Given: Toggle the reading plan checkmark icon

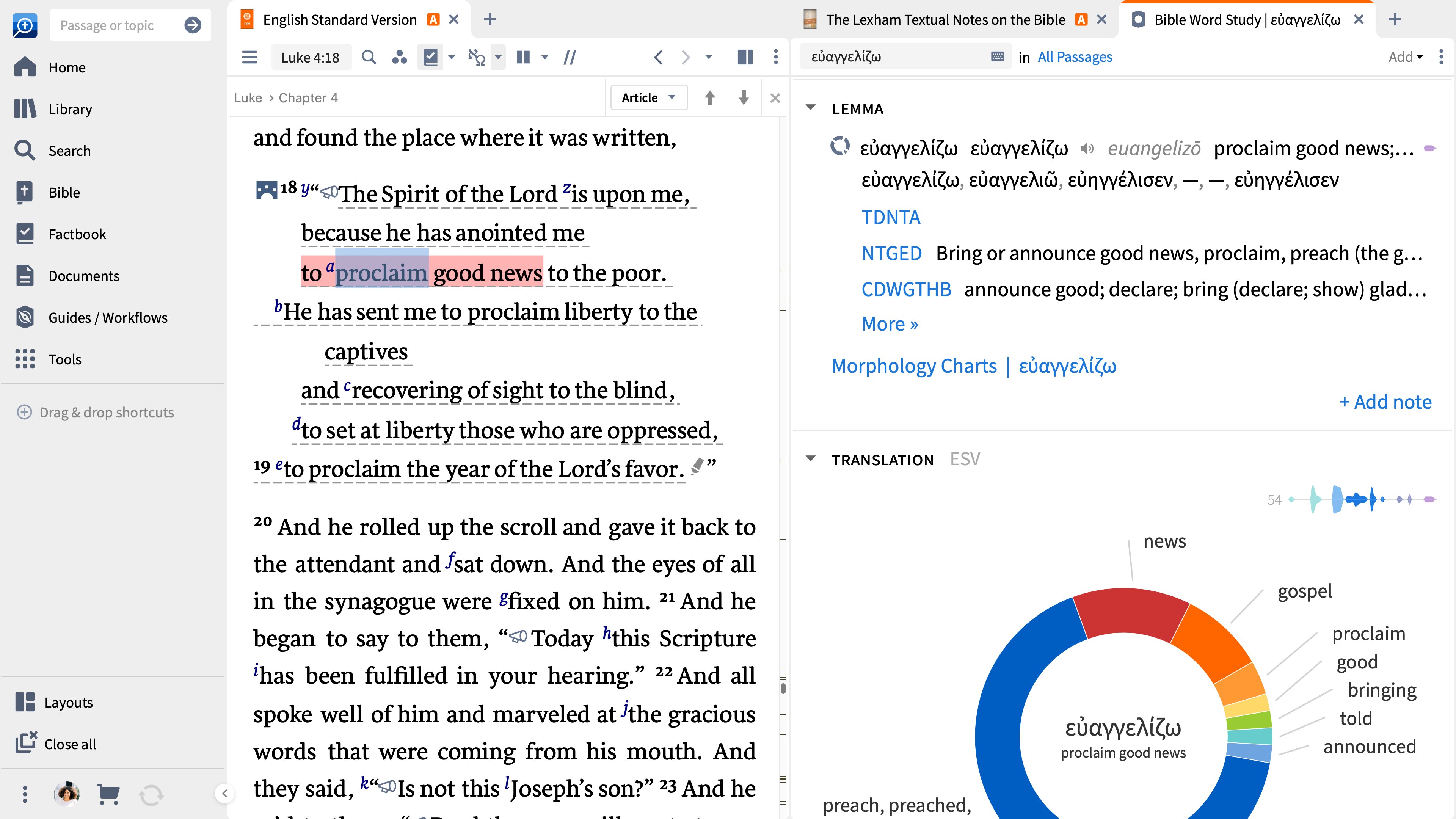Looking at the screenshot, I should 431,57.
